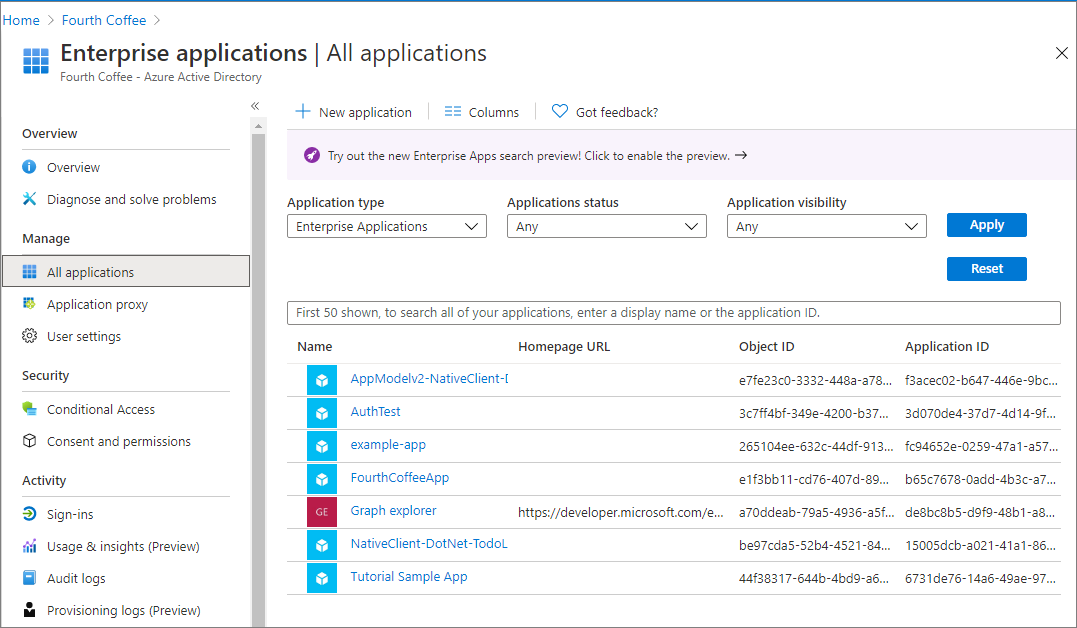This screenshot has height=628, width=1077.
Task: Click the application search input field
Action: click(x=673, y=312)
